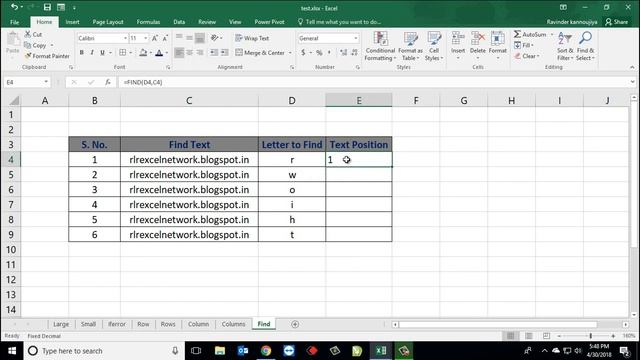
Task: Decrease font size with the smaller A
Action: coord(165,38)
